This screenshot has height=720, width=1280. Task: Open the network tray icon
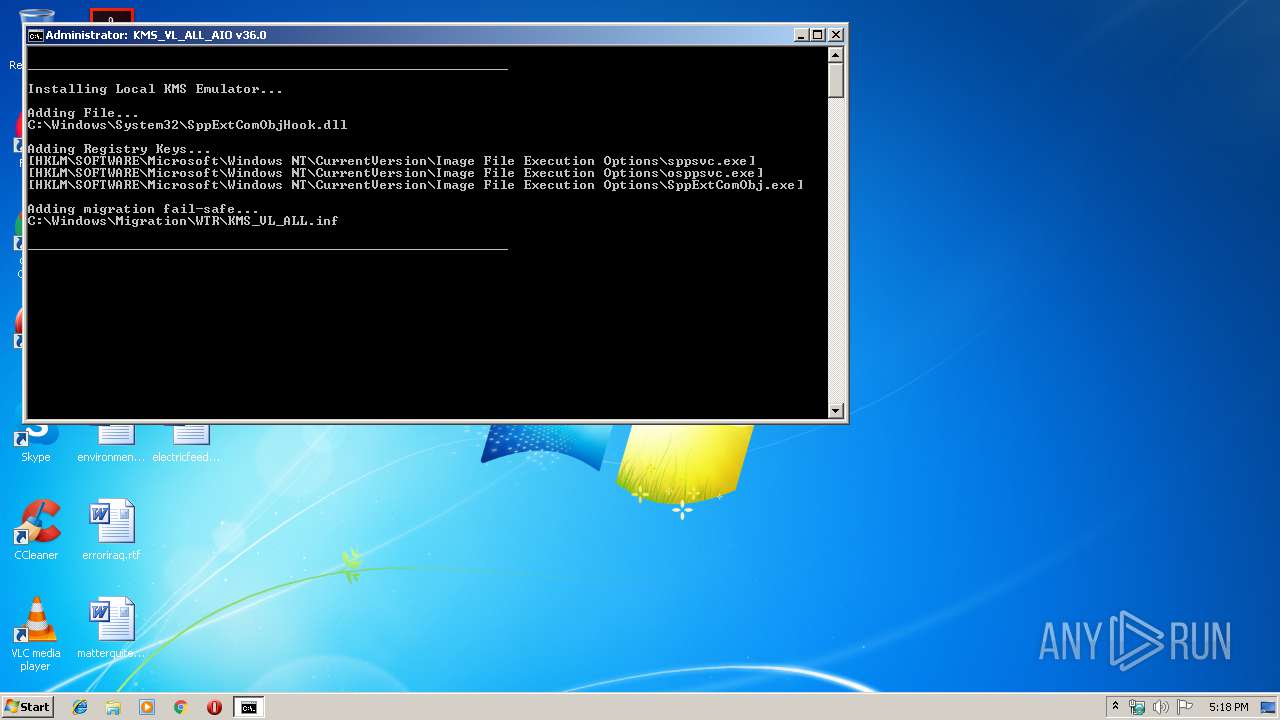[x=1137, y=707]
